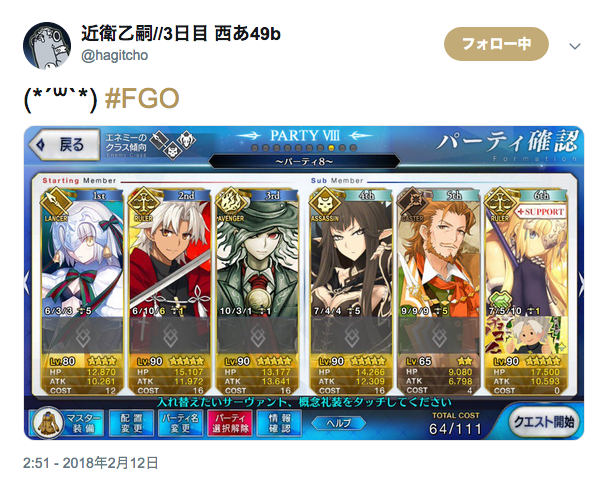
Task: Select the Caster class icon on 5th servant
Action: point(413,202)
